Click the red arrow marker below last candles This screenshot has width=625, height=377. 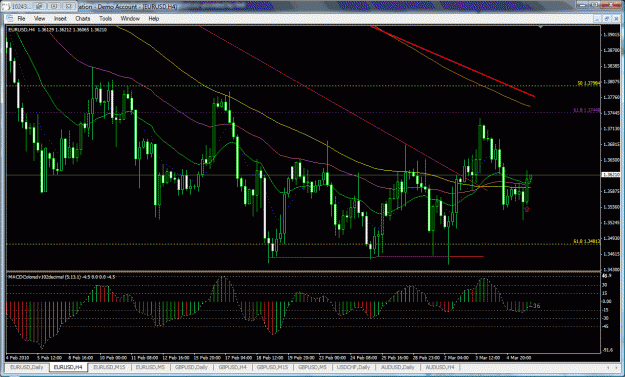527,209
